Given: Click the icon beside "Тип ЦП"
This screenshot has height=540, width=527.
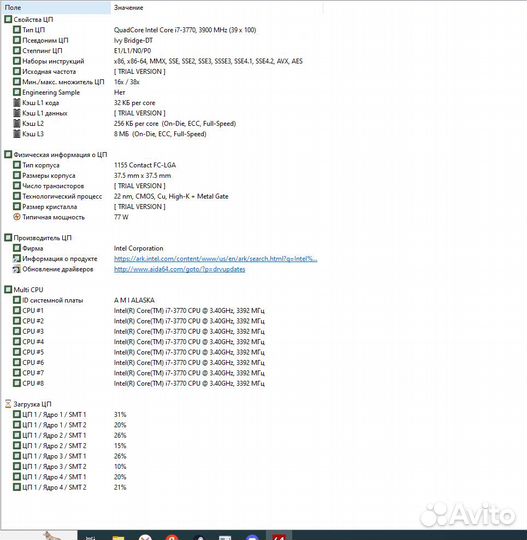Looking at the screenshot, I should [x=17, y=30].
